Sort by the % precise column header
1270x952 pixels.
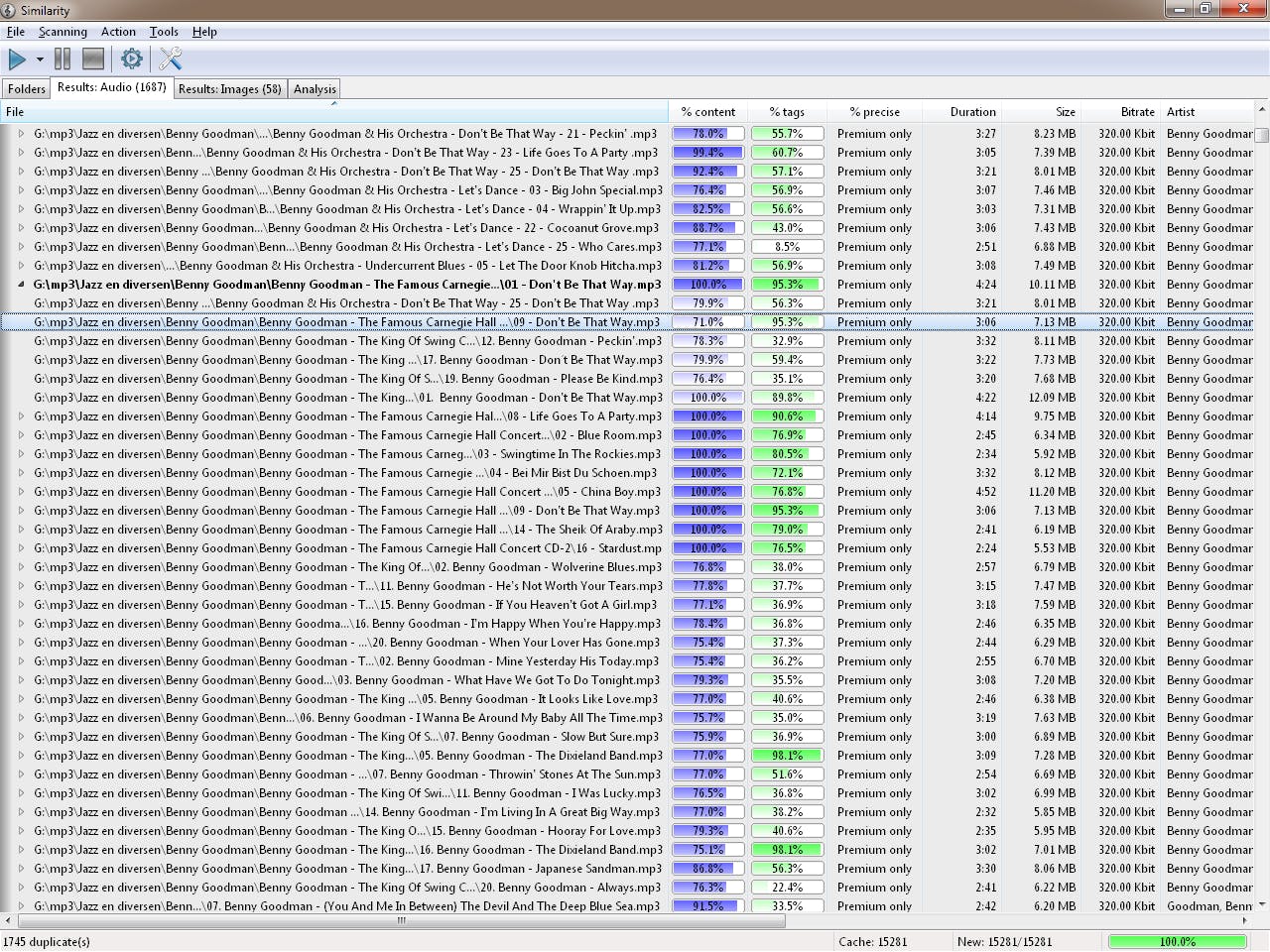coord(874,112)
